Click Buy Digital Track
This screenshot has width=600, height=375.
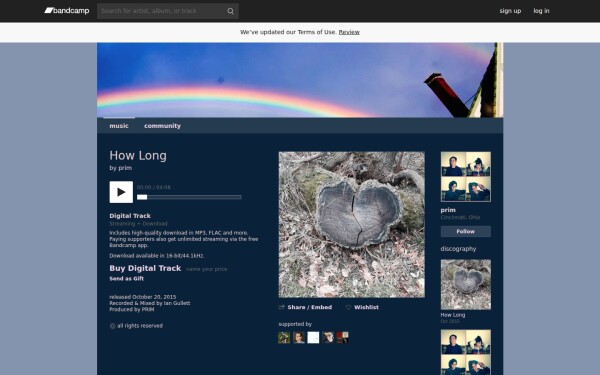tap(145, 268)
